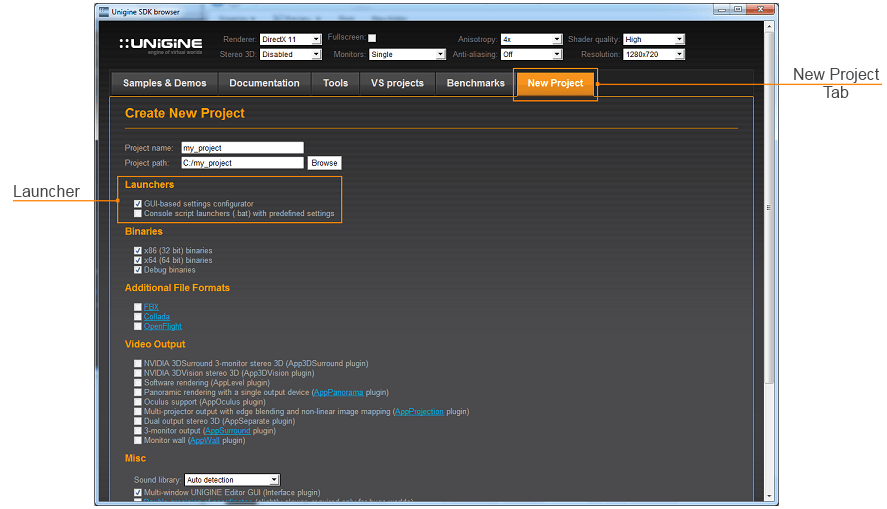Enable Panoramic rendering checkbox
This screenshot has width=887, height=509.
click(137, 392)
